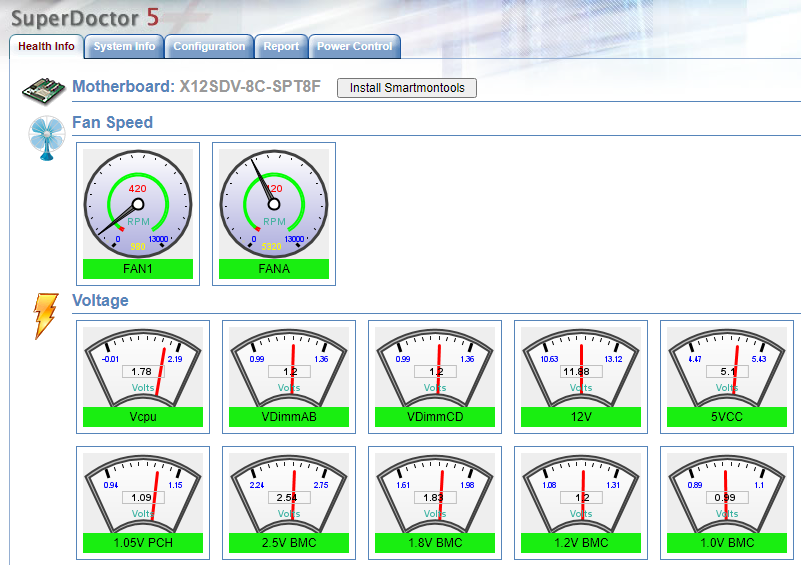Image resolution: width=801 pixels, height=565 pixels.
Task: Click the 1.05V PCH green label
Action: pos(143,543)
